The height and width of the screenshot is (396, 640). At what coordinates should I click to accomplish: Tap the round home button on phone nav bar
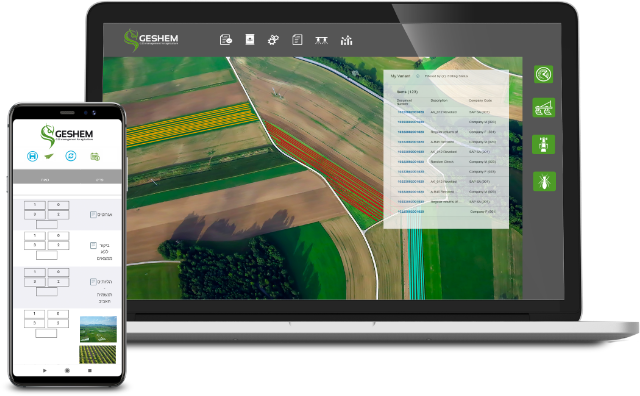pyautogui.click(x=67, y=370)
